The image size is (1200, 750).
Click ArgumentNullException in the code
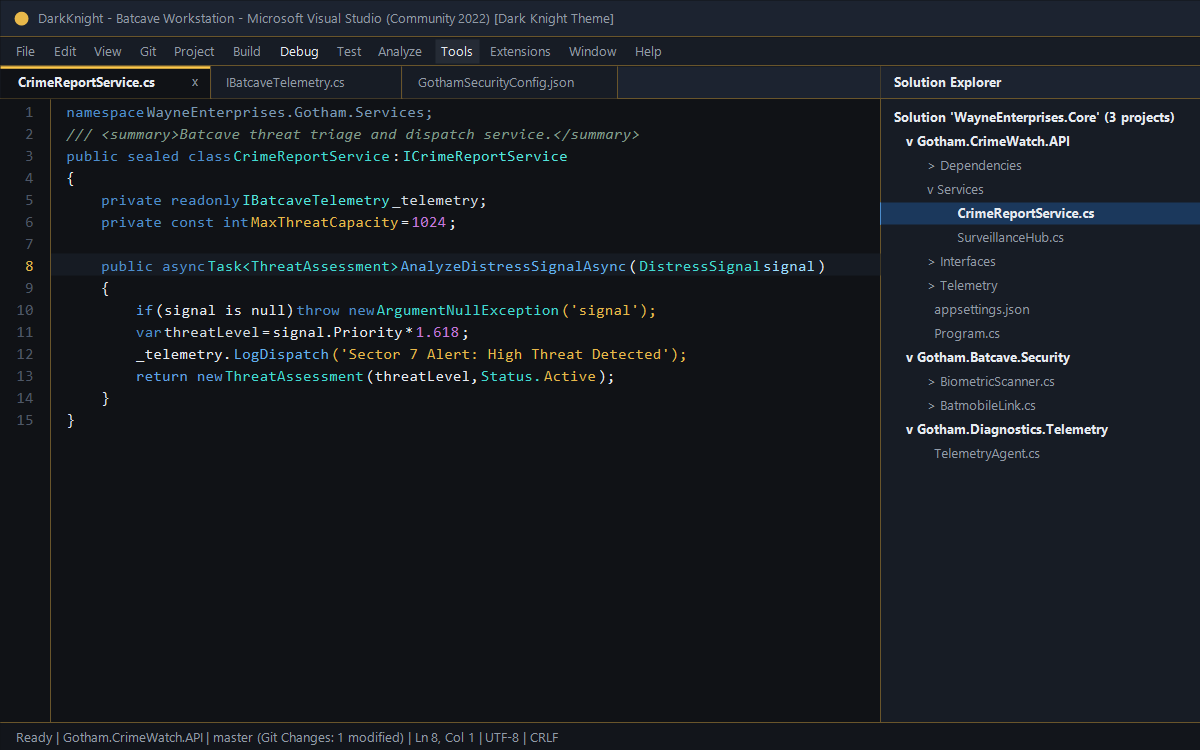pos(467,310)
